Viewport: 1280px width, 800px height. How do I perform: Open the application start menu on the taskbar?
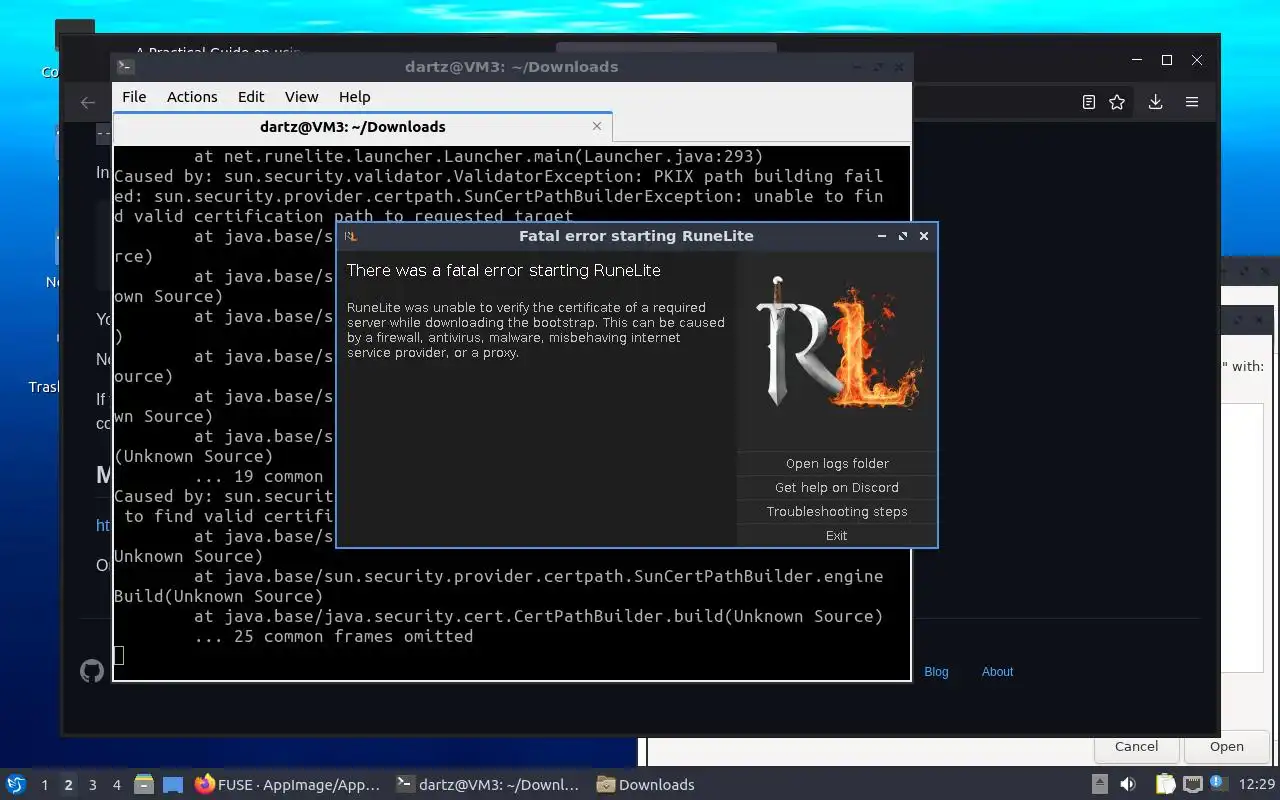pyautogui.click(x=15, y=785)
